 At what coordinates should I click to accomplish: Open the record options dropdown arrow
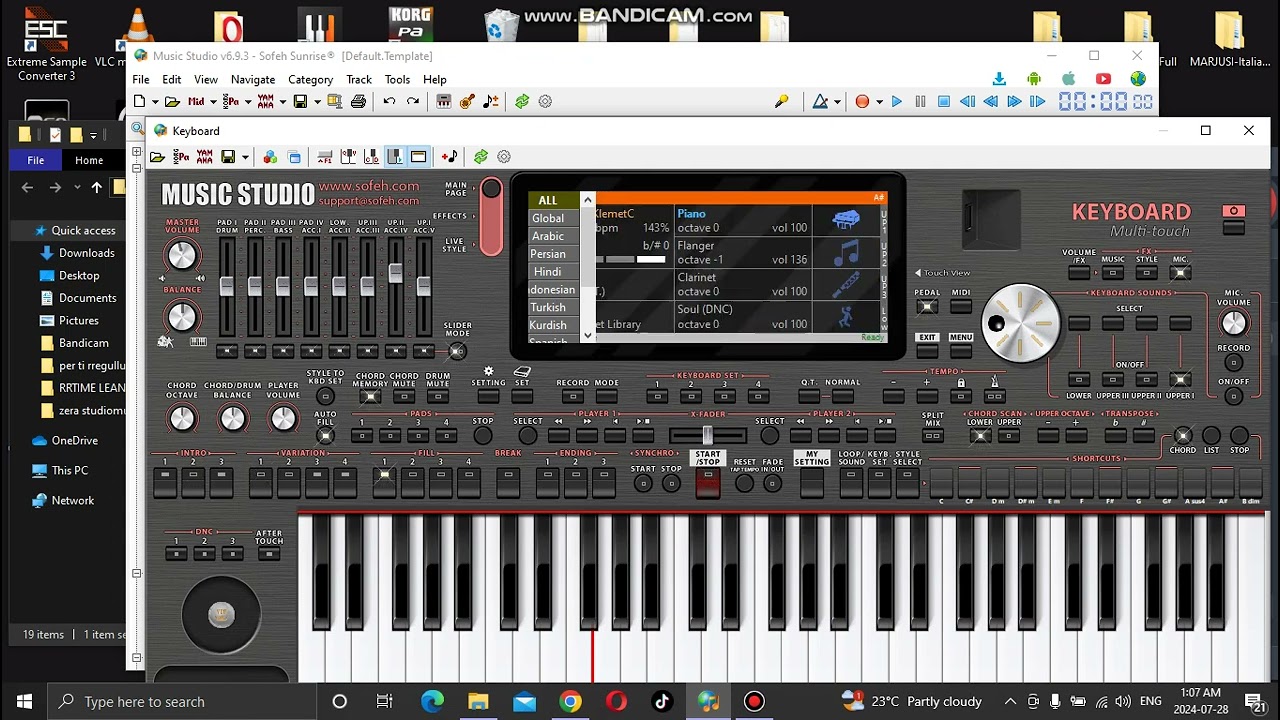point(879,102)
